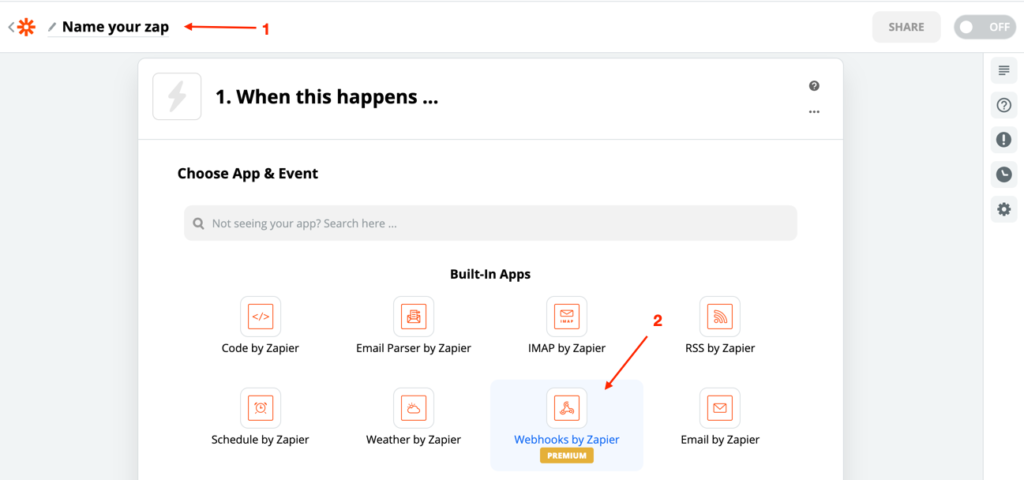The image size is (1024, 480).
Task: Select the Email Parser by Zapier icon
Action: click(x=413, y=317)
